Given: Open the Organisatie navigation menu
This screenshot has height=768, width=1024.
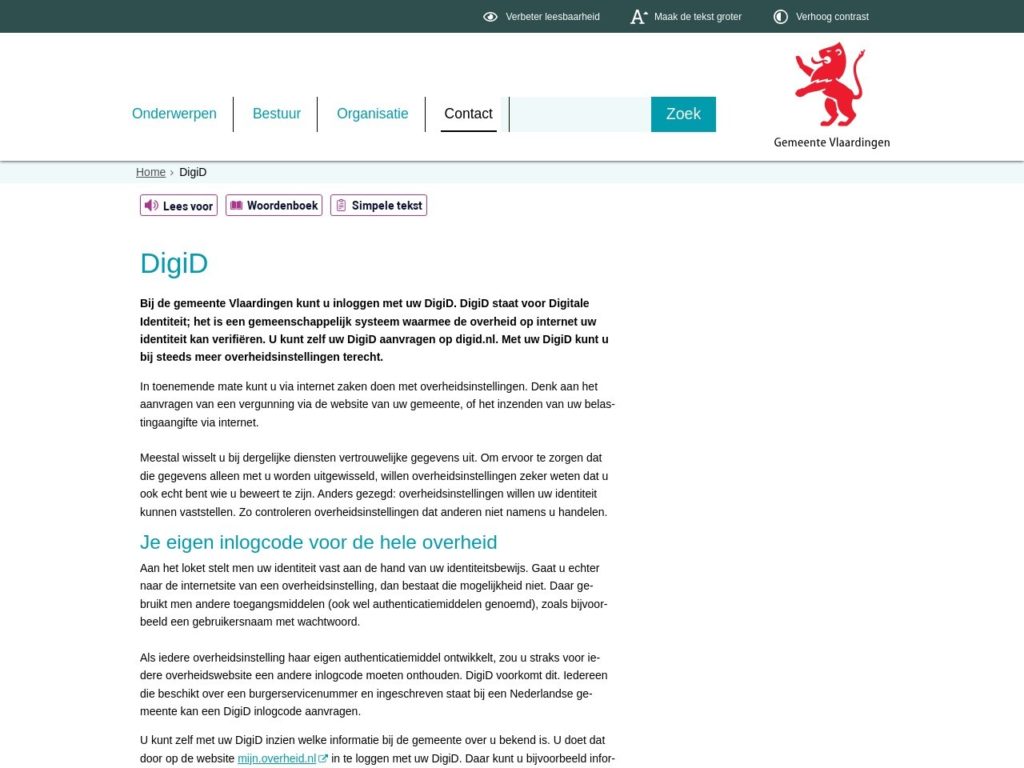Looking at the screenshot, I should 372,113.
